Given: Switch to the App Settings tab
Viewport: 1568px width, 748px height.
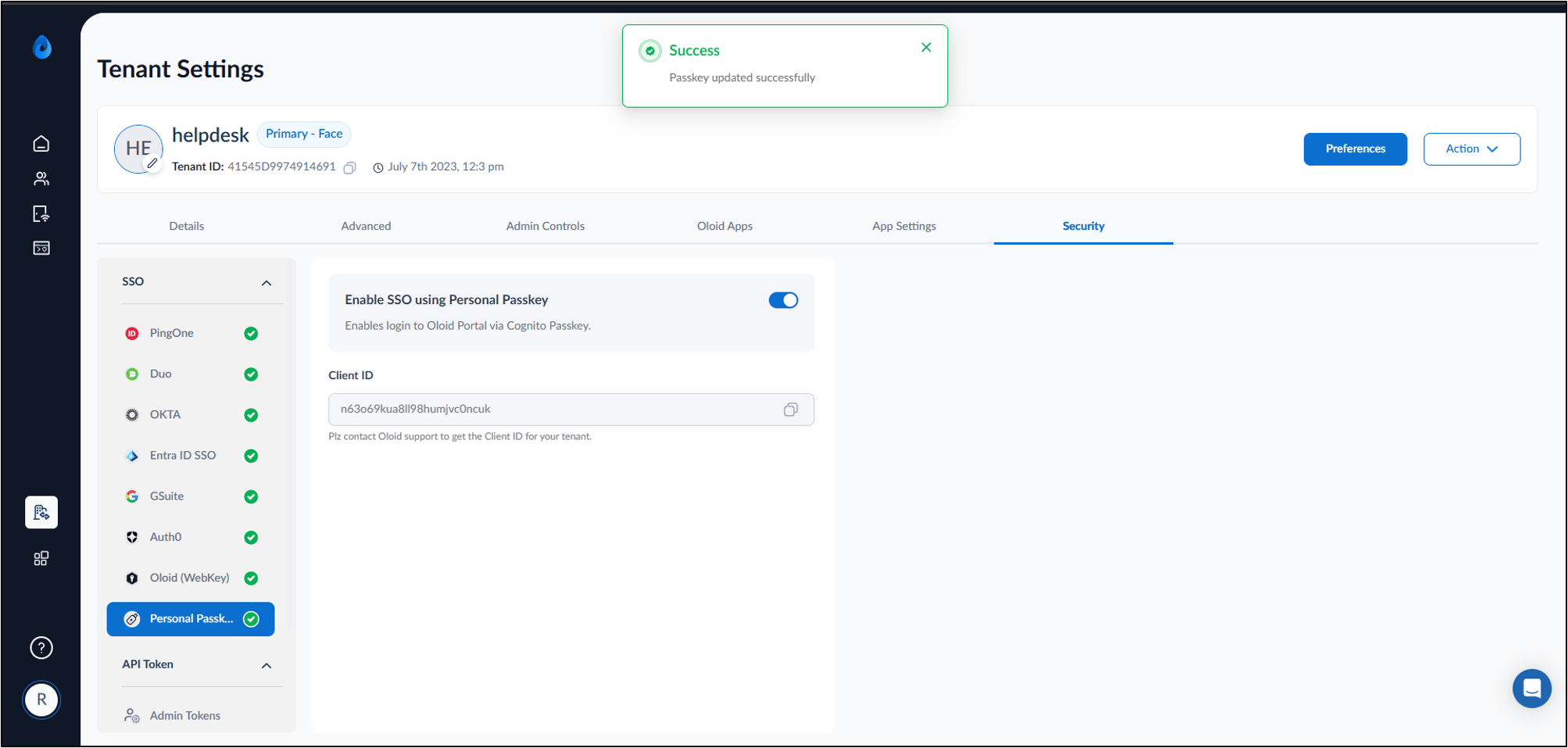Looking at the screenshot, I should 904,226.
